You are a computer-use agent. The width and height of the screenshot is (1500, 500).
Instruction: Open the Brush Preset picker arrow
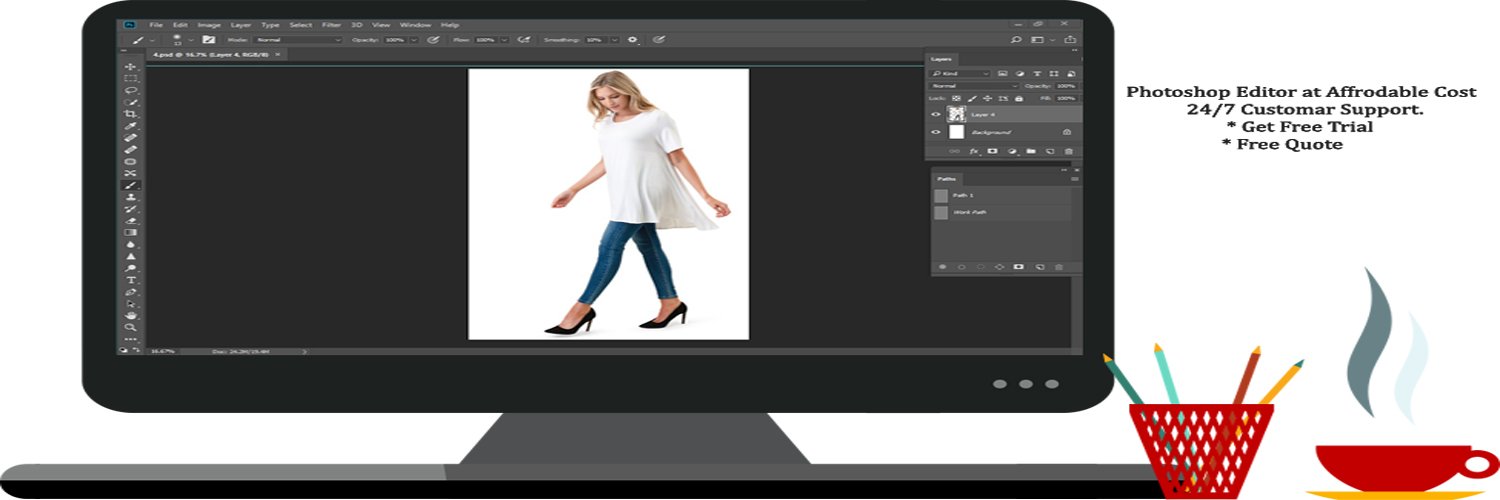(191, 40)
